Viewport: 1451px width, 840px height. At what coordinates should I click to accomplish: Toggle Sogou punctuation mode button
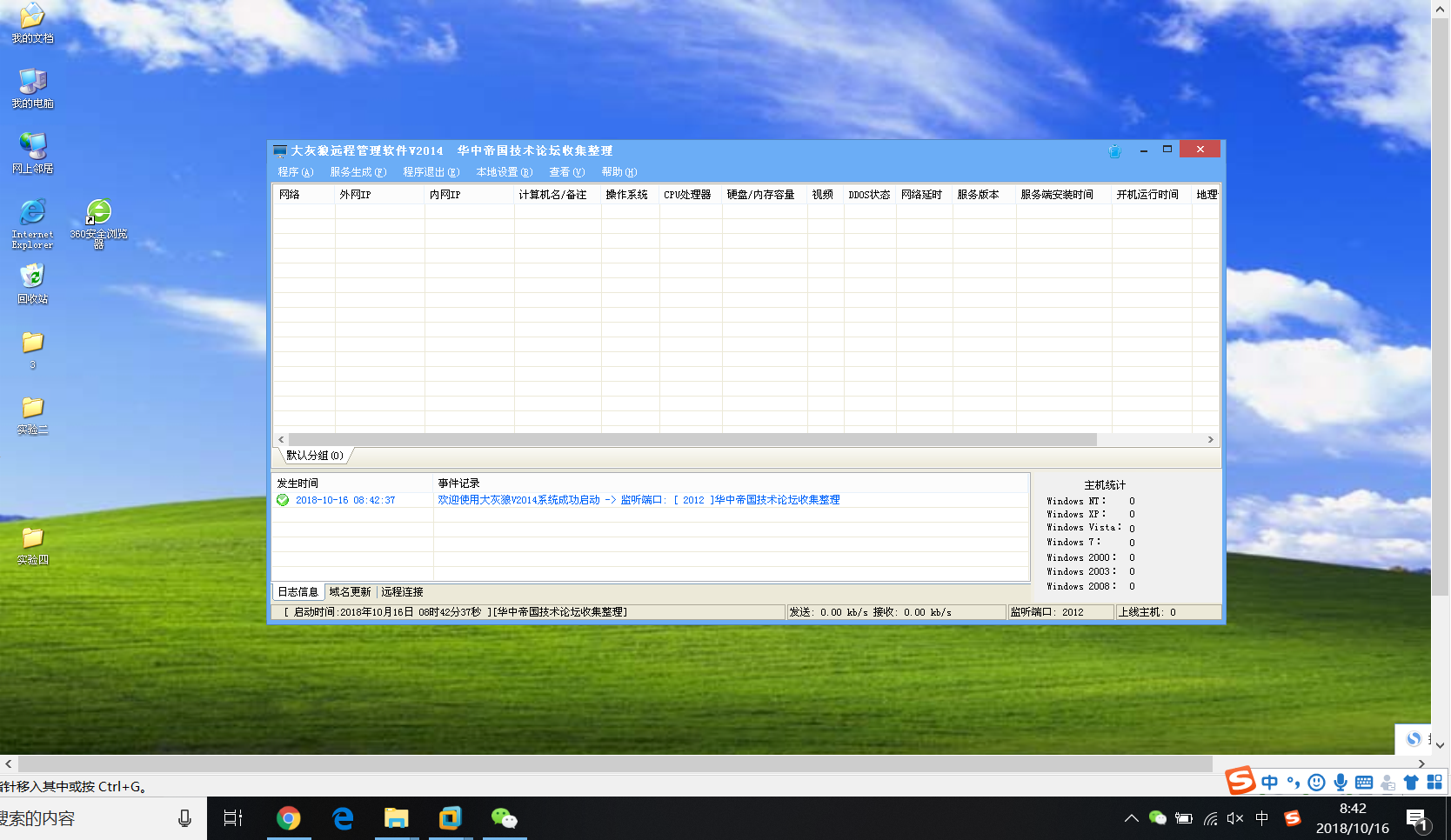[1294, 783]
